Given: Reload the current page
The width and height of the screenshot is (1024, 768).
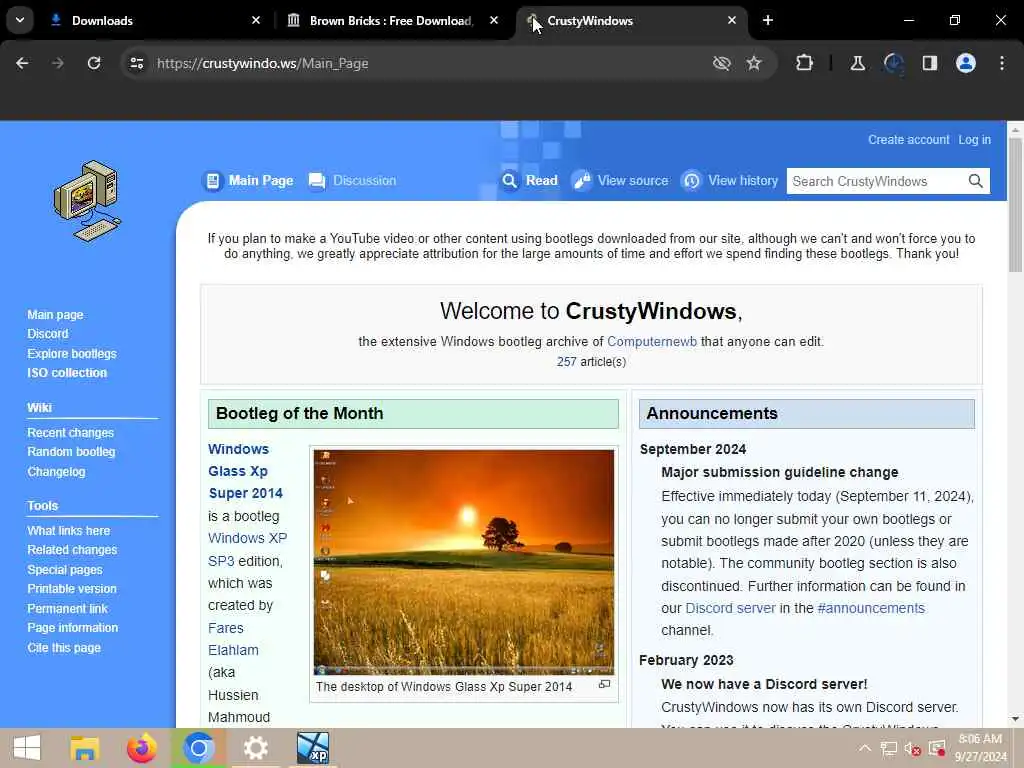Looking at the screenshot, I should 94,63.
